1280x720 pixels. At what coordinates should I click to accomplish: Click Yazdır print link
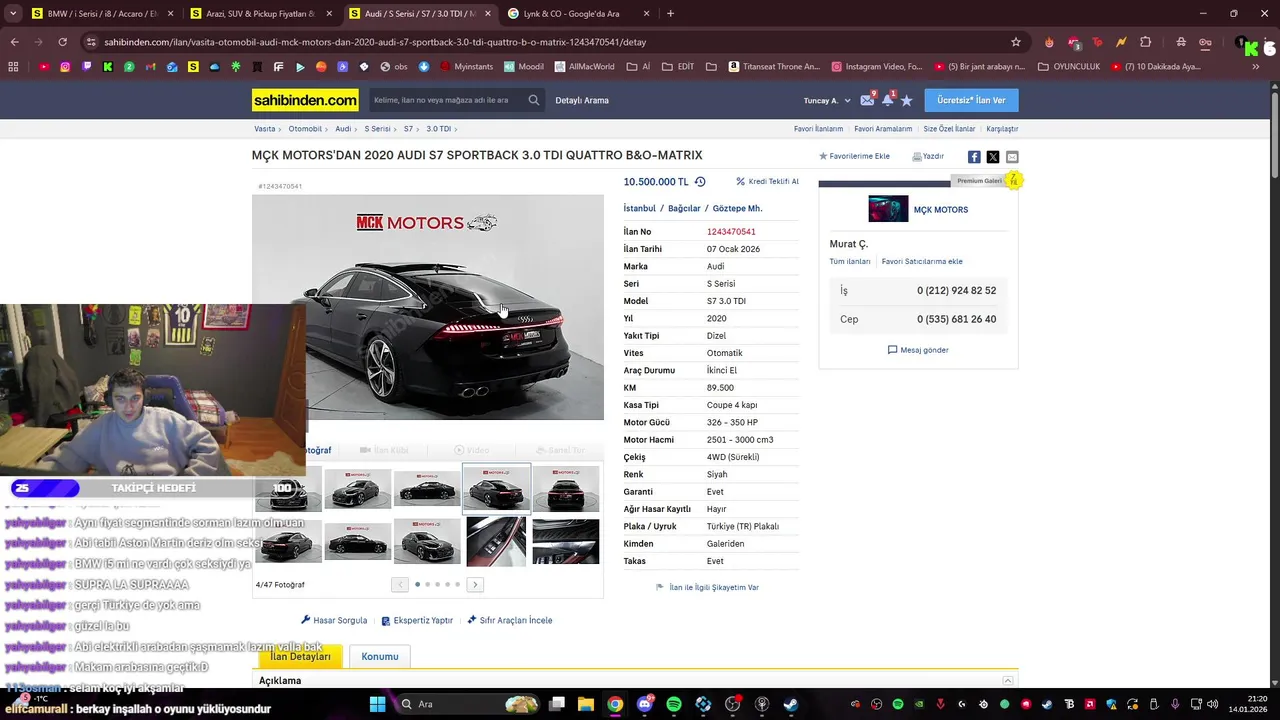(x=928, y=156)
